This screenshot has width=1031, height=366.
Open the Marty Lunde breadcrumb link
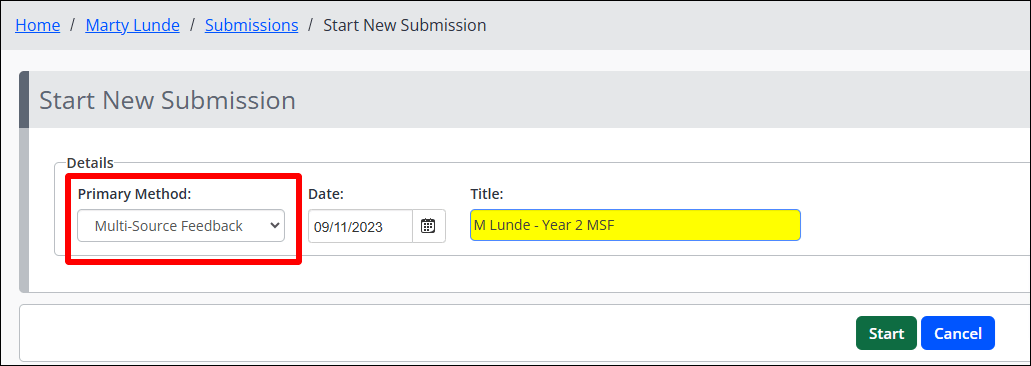click(x=132, y=26)
